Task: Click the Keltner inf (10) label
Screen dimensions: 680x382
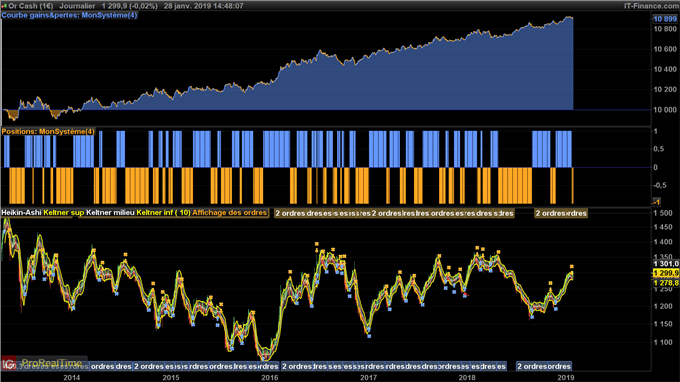Action: click(x=163, y=212)
